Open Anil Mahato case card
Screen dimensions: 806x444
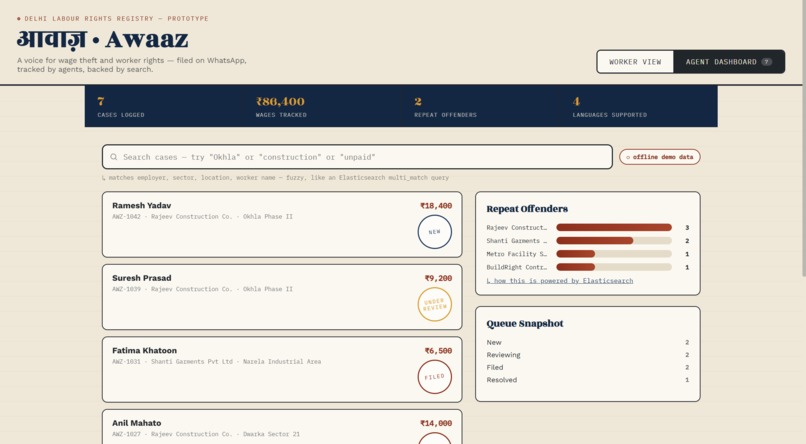[282, 427]
